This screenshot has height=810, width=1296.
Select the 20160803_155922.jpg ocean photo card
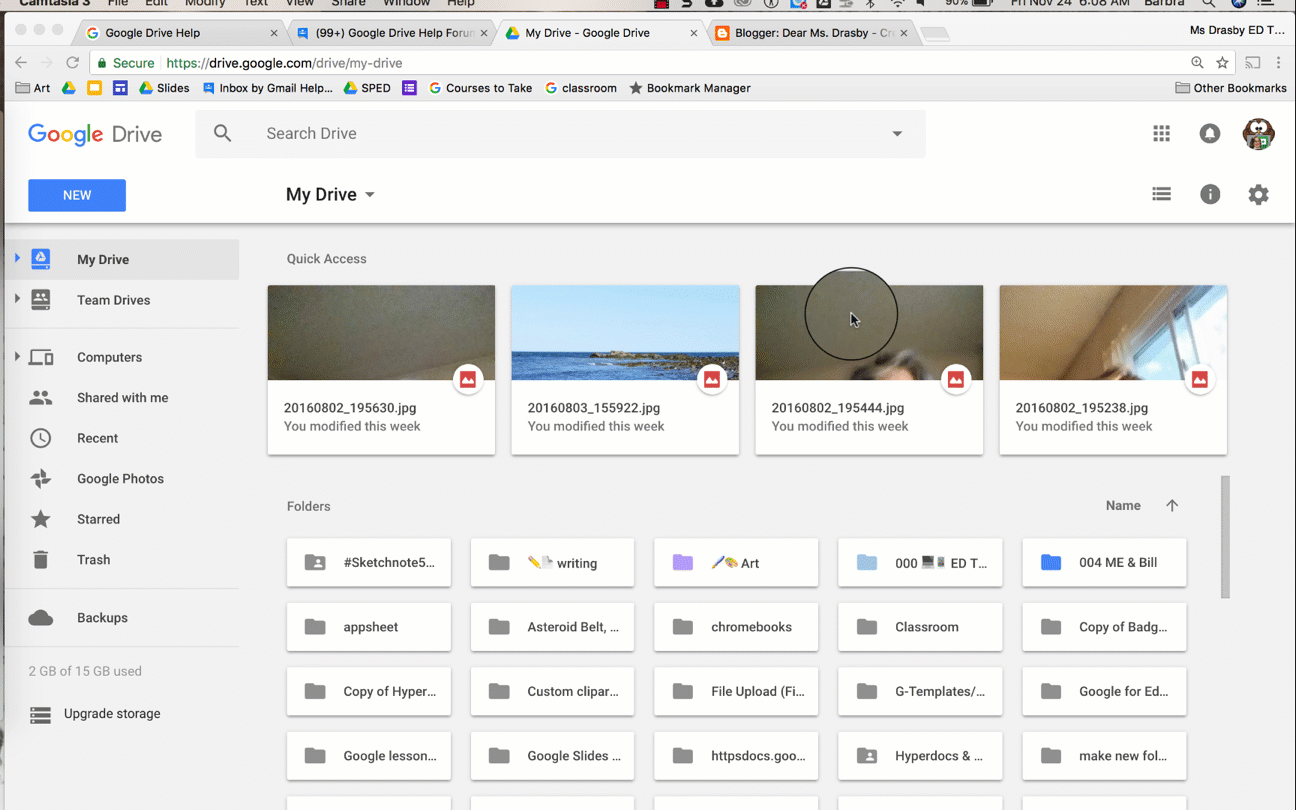[625, 370]
